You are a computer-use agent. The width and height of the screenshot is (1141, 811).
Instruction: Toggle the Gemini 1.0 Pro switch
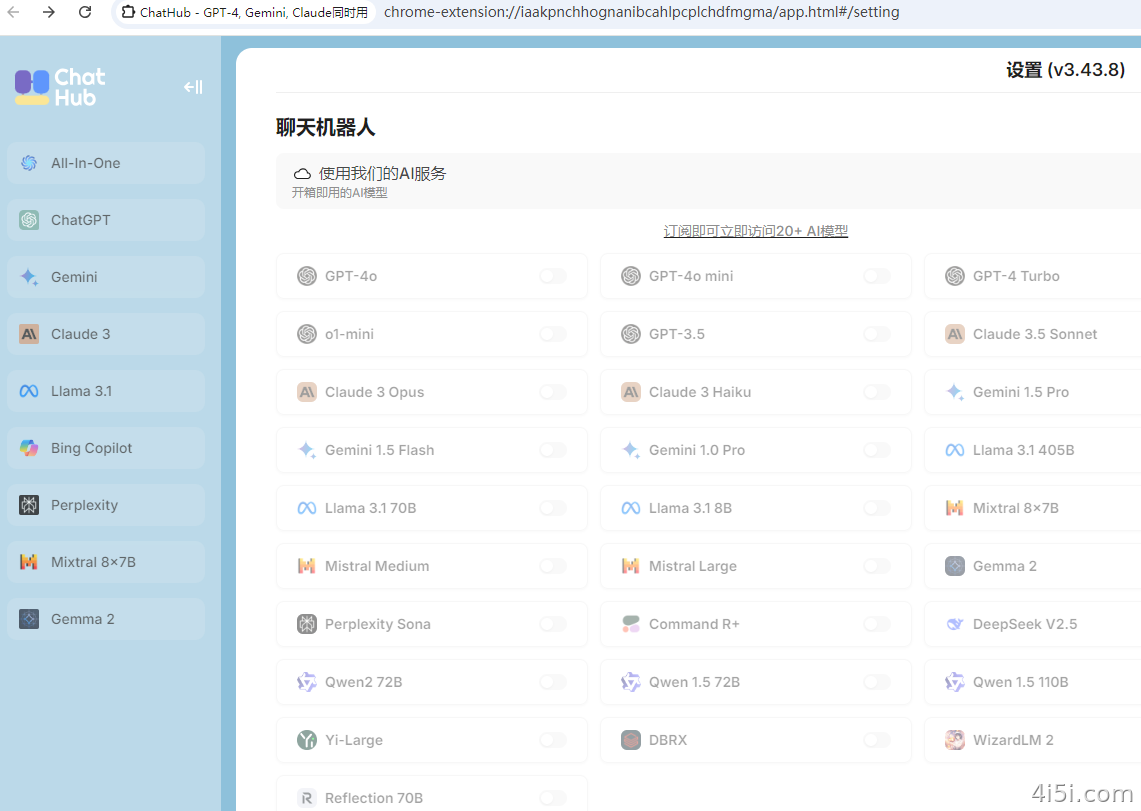pos(877,450)
